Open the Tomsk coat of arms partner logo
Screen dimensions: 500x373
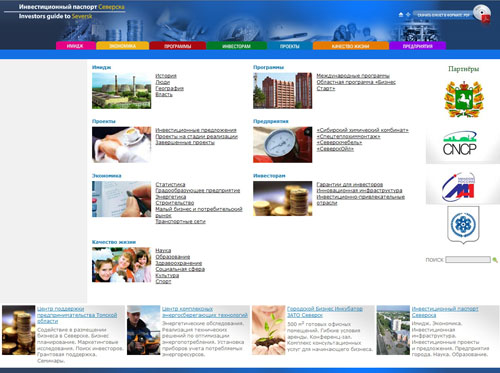(464, 99)
